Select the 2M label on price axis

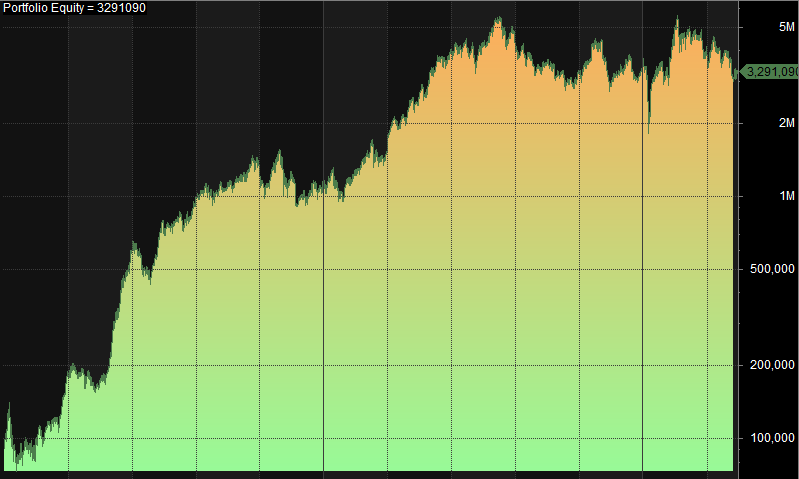point(786,123)
